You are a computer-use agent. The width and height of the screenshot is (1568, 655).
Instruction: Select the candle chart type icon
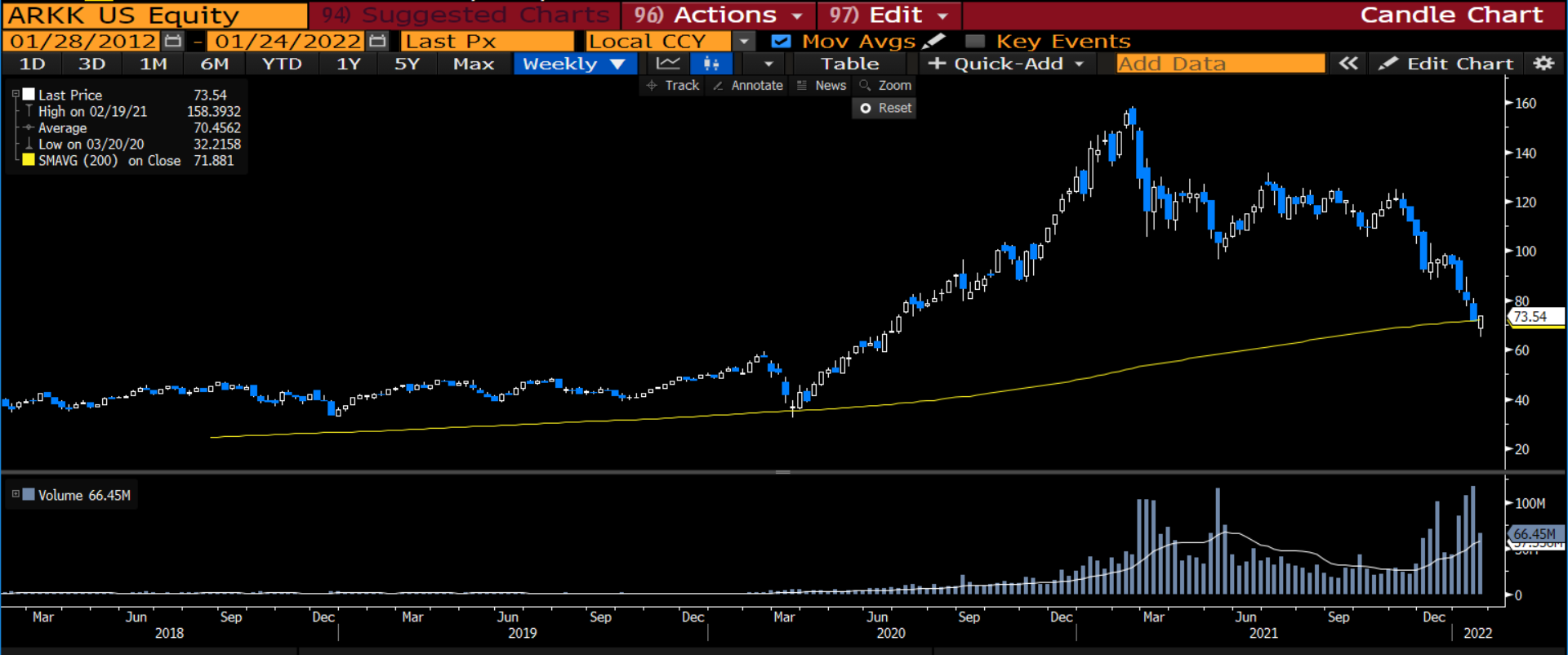point(711,64)
